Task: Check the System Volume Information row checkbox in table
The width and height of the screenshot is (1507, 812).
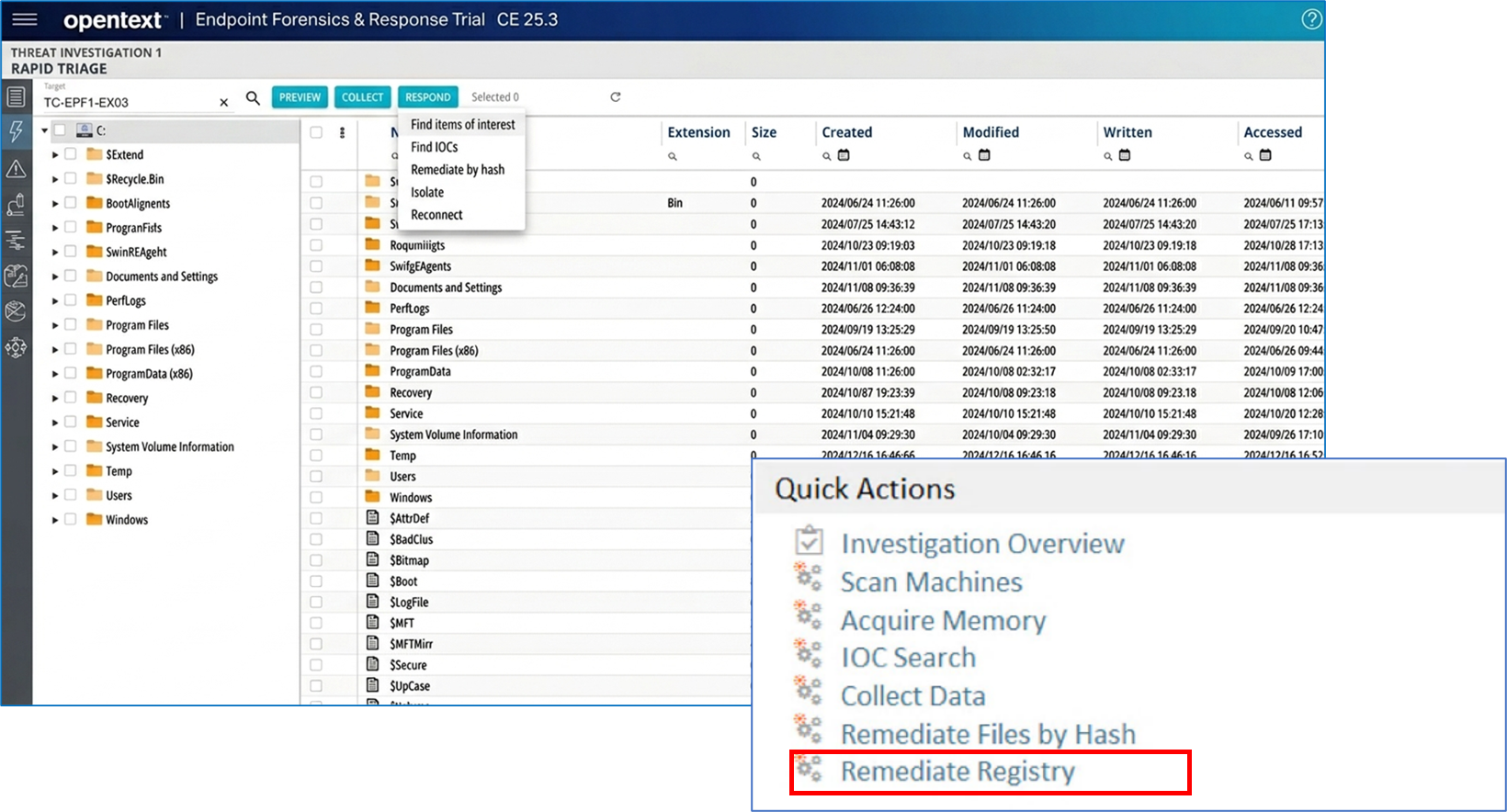Action: tap(316, 434)
